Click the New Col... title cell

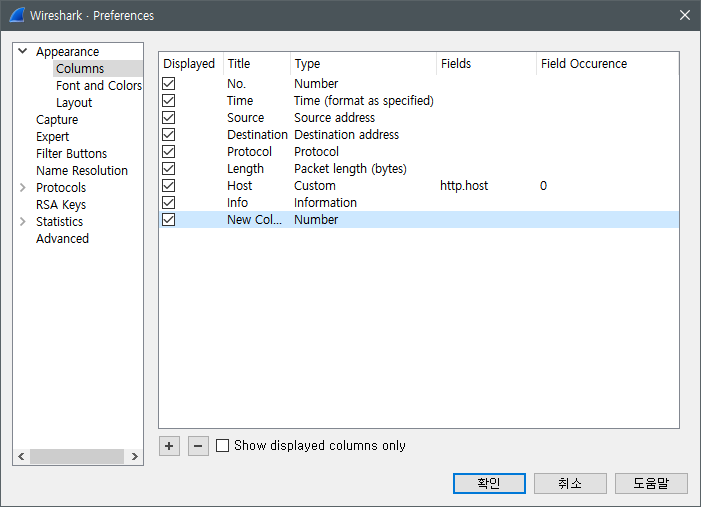point(254,220)
